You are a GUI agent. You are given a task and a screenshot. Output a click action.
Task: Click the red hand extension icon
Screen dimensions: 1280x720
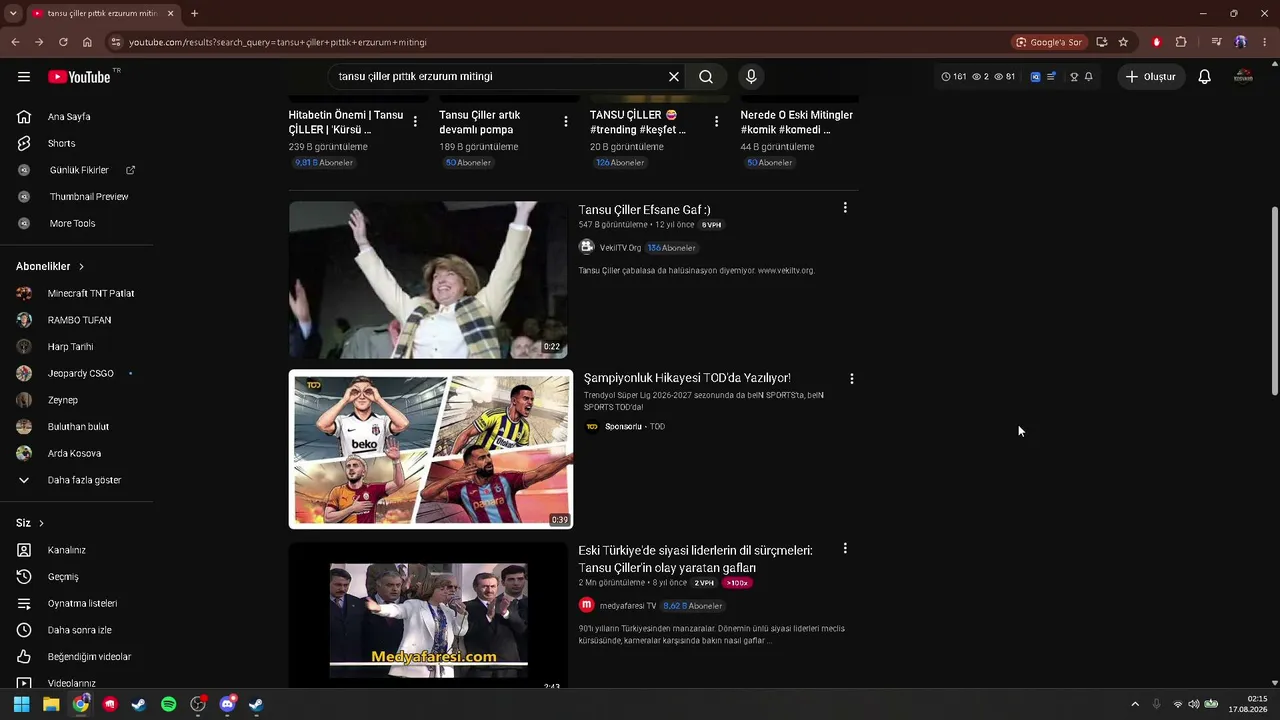click(1157, 42)
